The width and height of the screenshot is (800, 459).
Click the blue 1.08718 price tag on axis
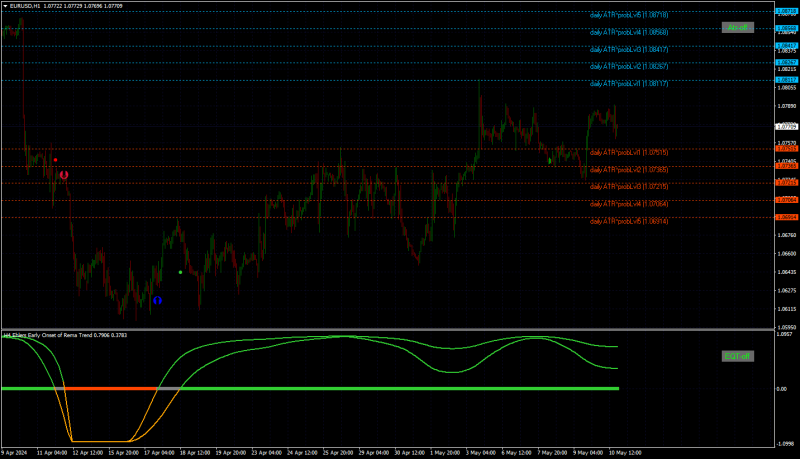(x=787, y=11)
